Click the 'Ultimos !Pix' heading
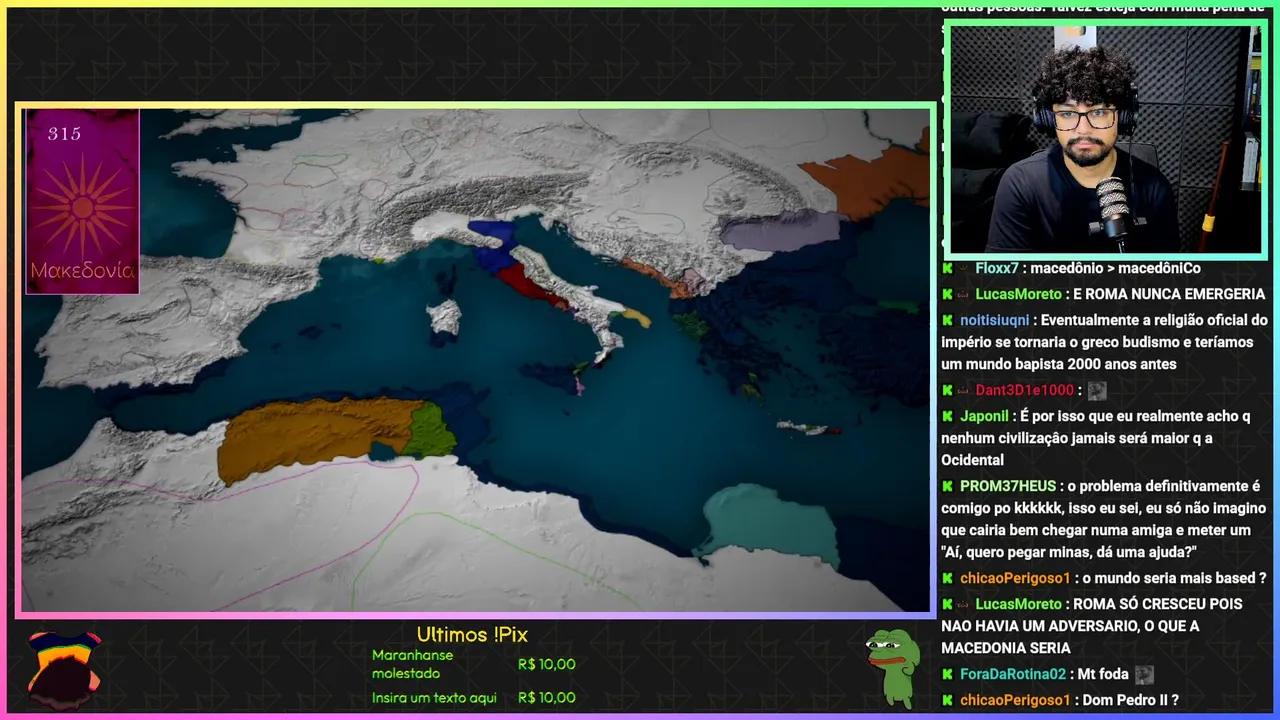 (472, 635)
